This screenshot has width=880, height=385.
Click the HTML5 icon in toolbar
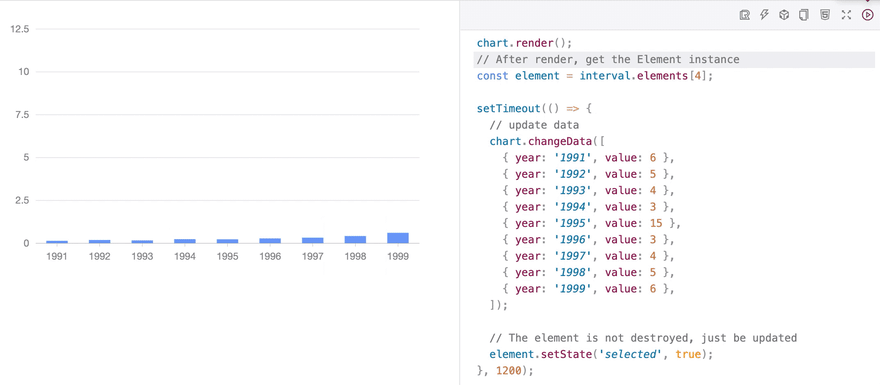(824, 15)
